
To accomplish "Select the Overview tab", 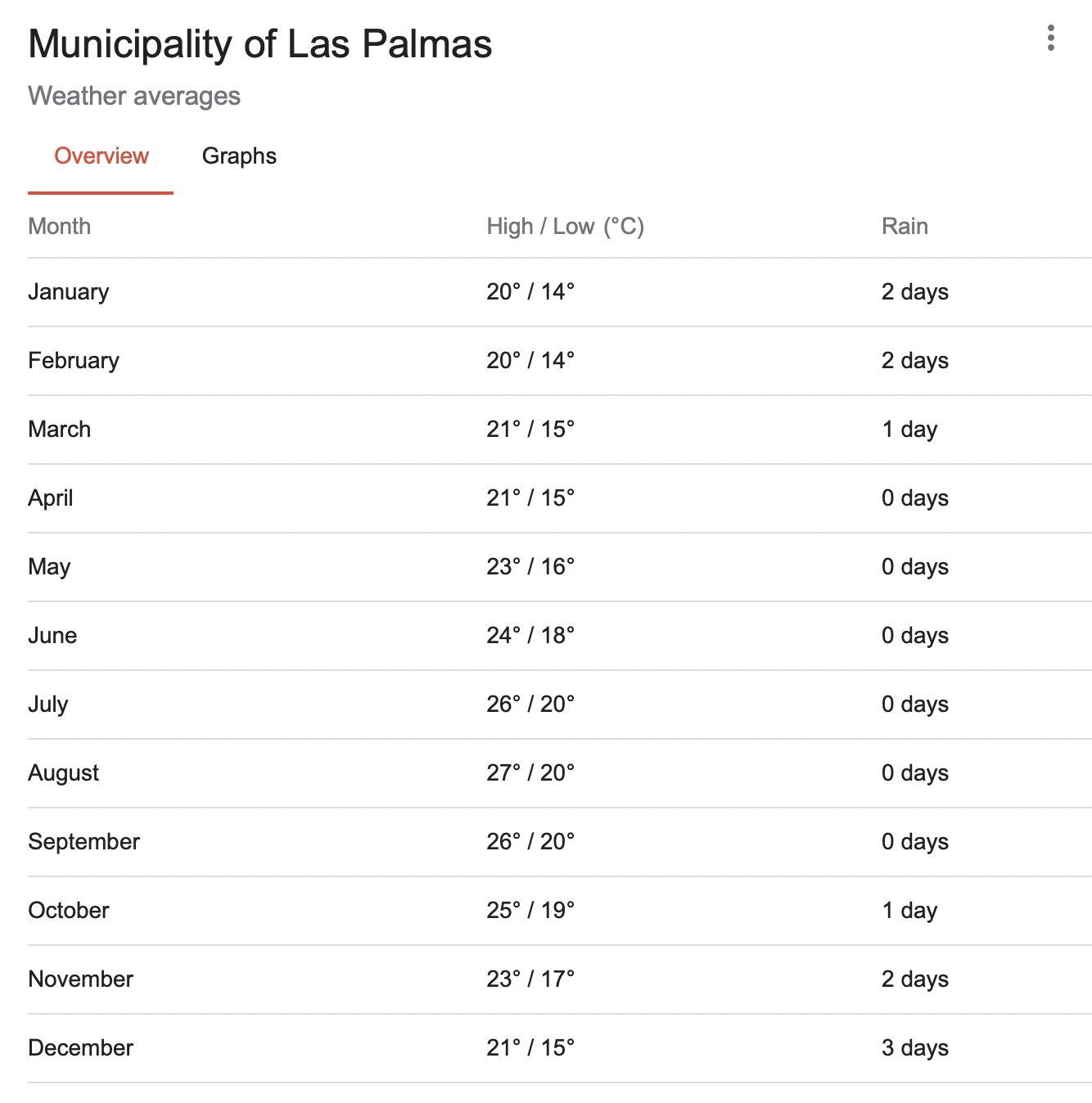I will click(101, 156).
